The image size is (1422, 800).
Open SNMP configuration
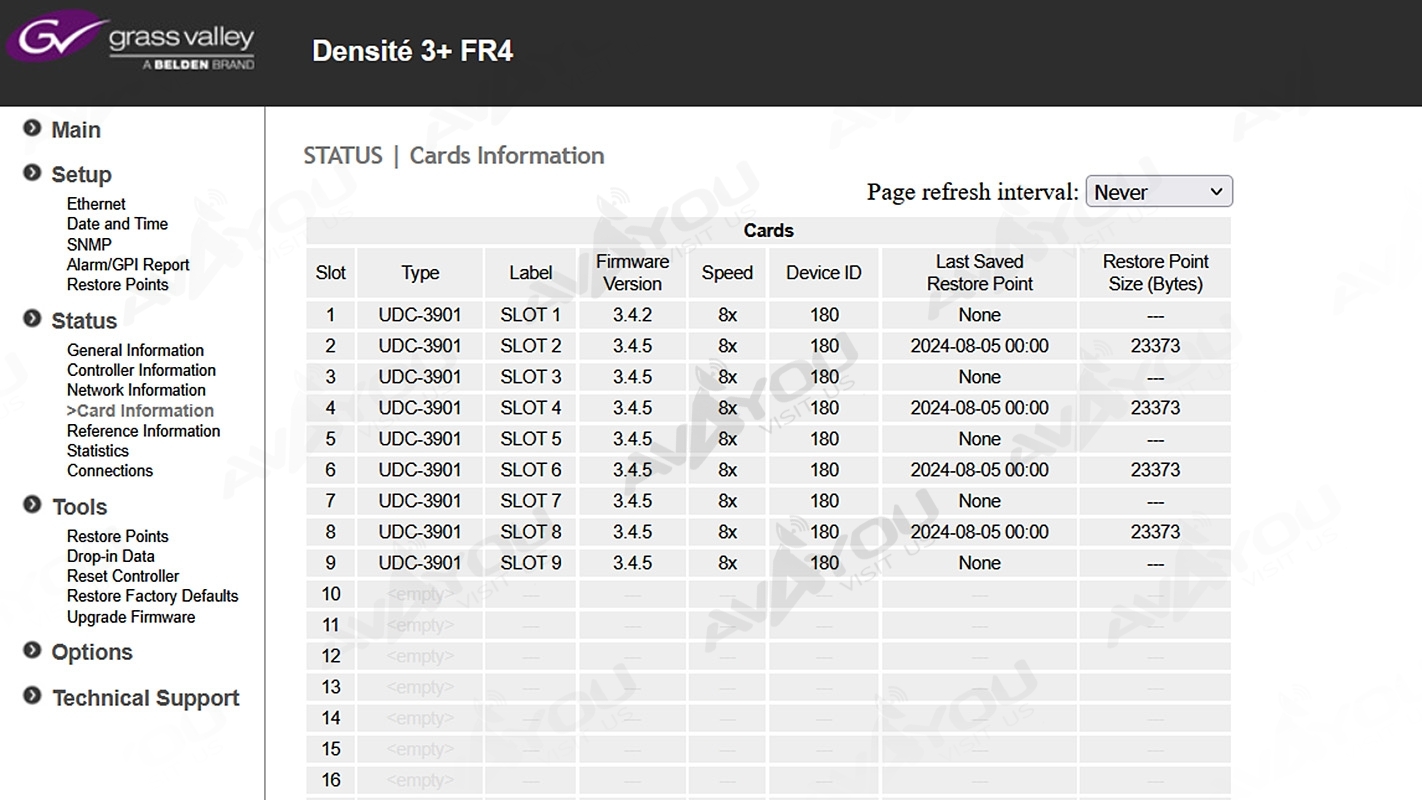(89, 245)
